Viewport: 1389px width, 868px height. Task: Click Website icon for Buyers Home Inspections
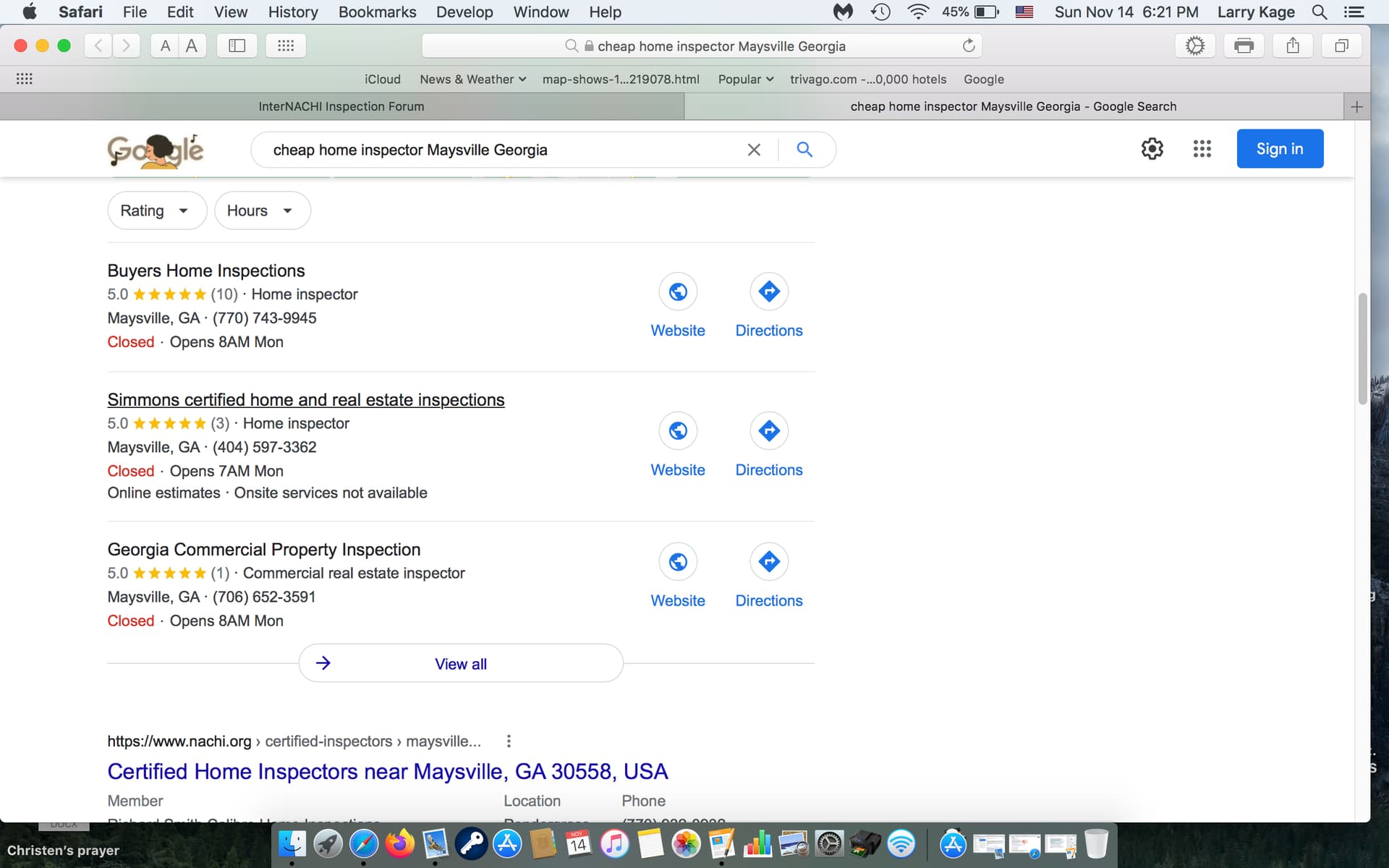[677, 292]
